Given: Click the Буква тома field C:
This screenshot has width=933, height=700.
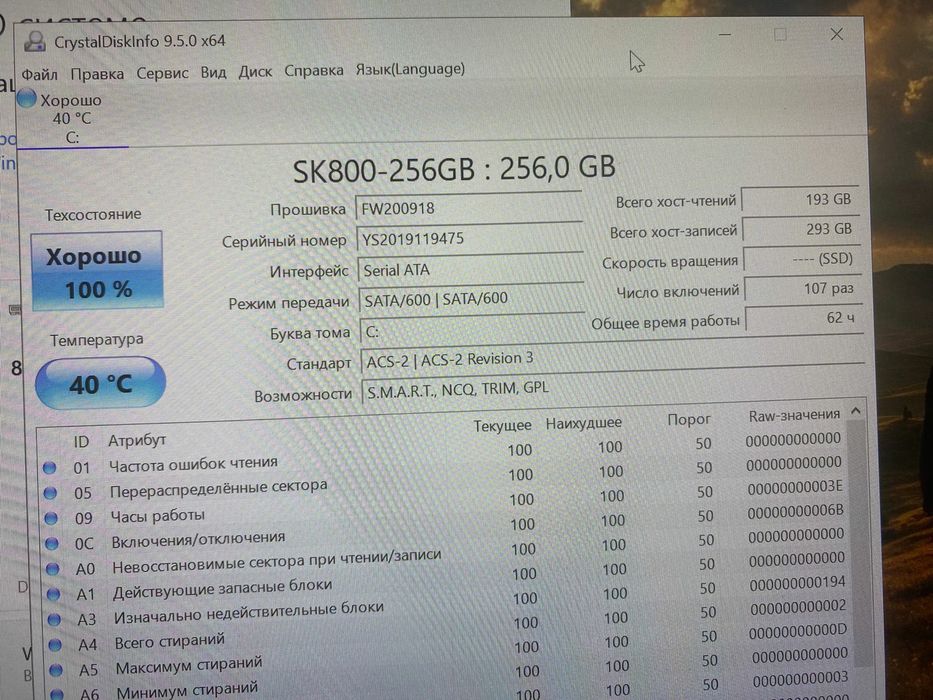Looking at the screenshot, I should tap(472, 330).
